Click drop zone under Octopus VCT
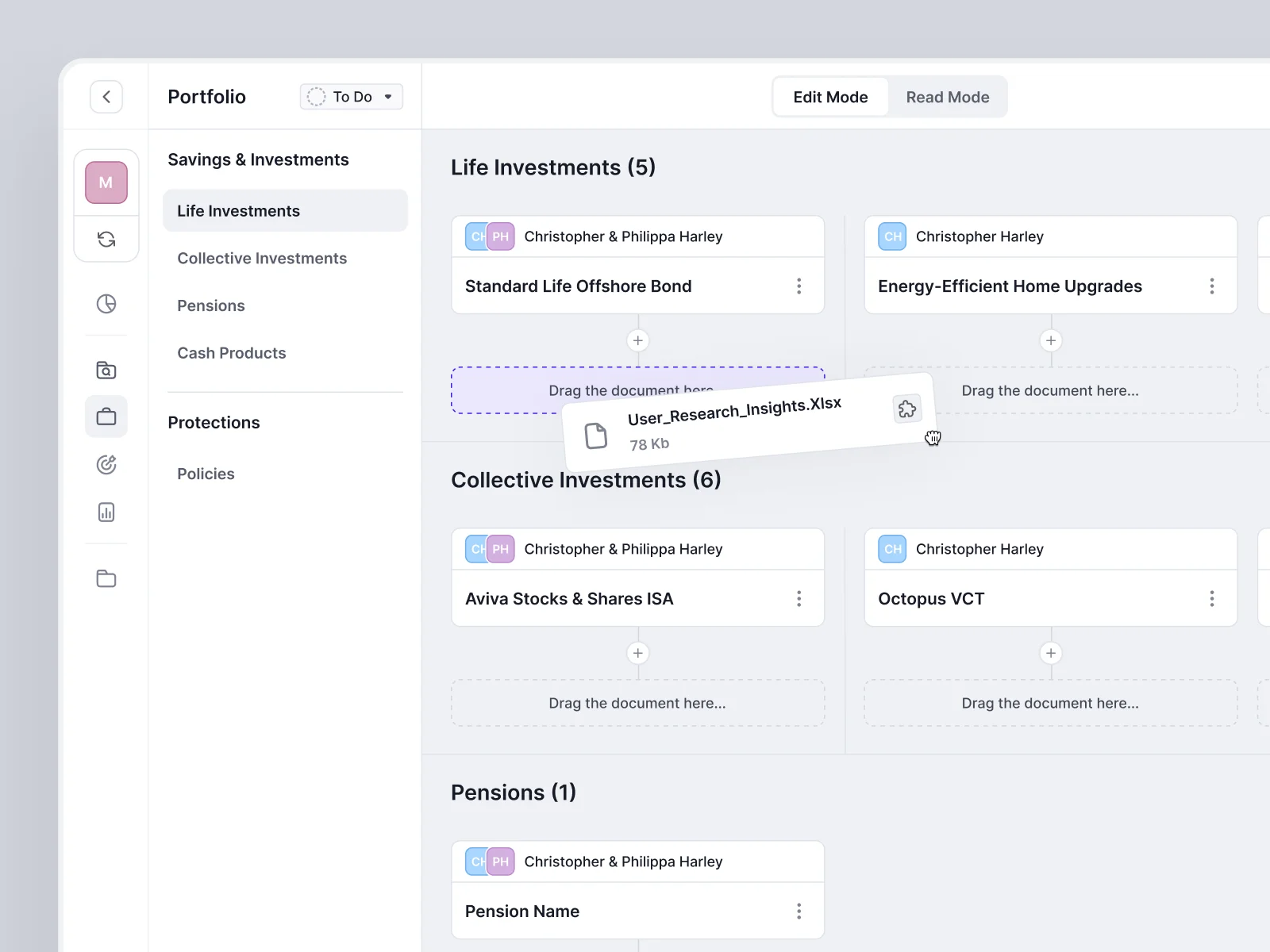The width and height of the screenshot is (1270, 952). [x=1051, y=703]
